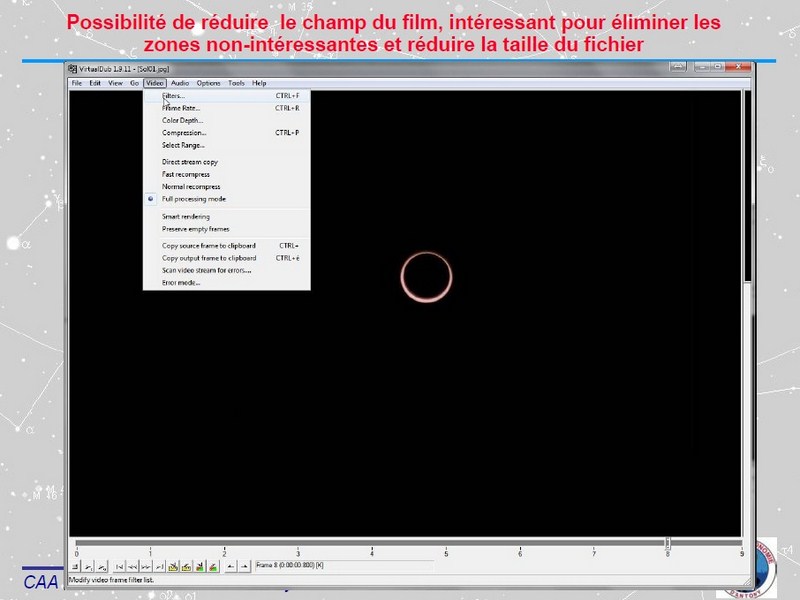This screenshot has height=600, width=800.
Task: Start output playback in toolbar
Action: tap(102, 566)
